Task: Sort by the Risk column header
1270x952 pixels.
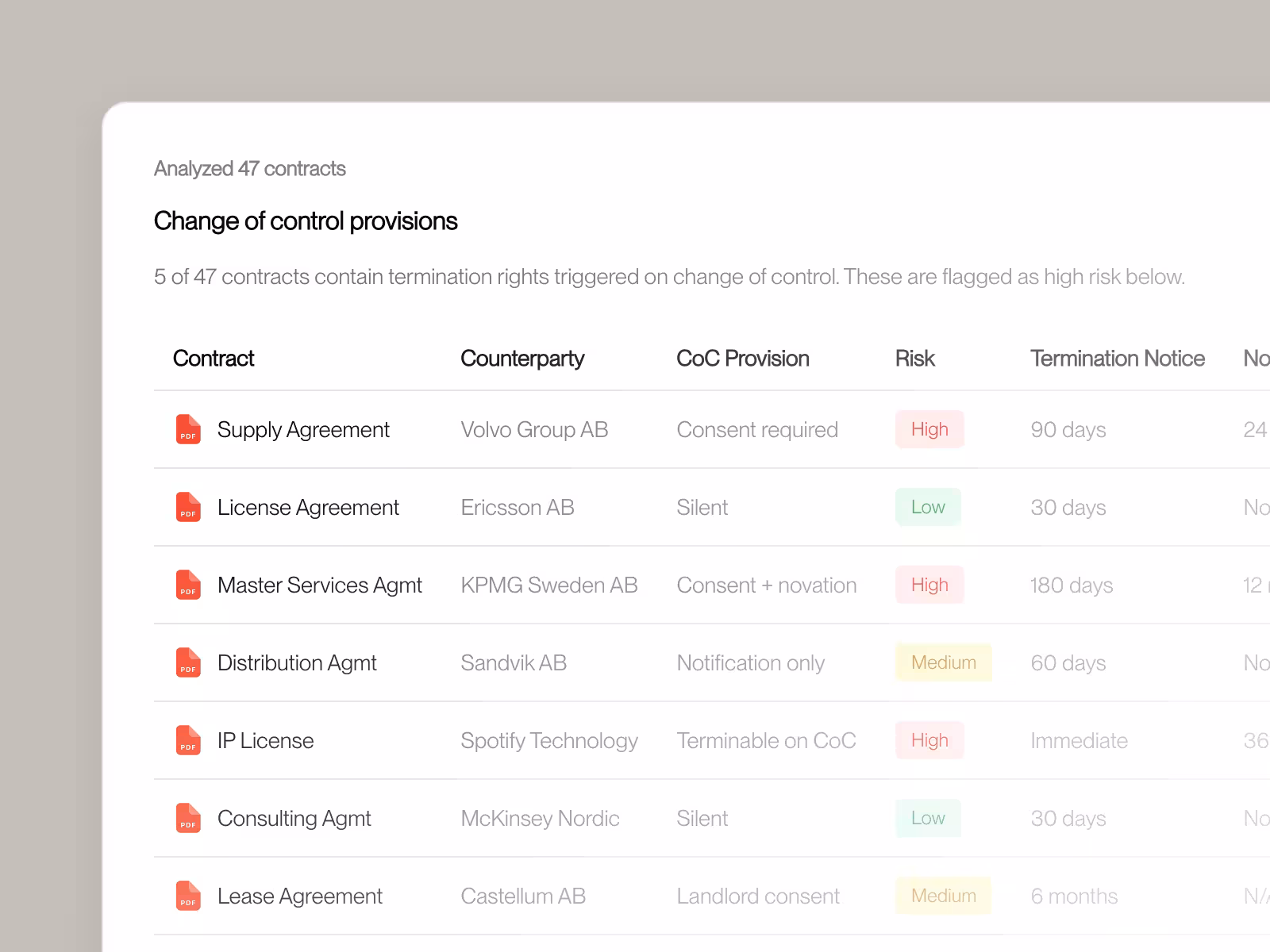Action: click(915, 359)
